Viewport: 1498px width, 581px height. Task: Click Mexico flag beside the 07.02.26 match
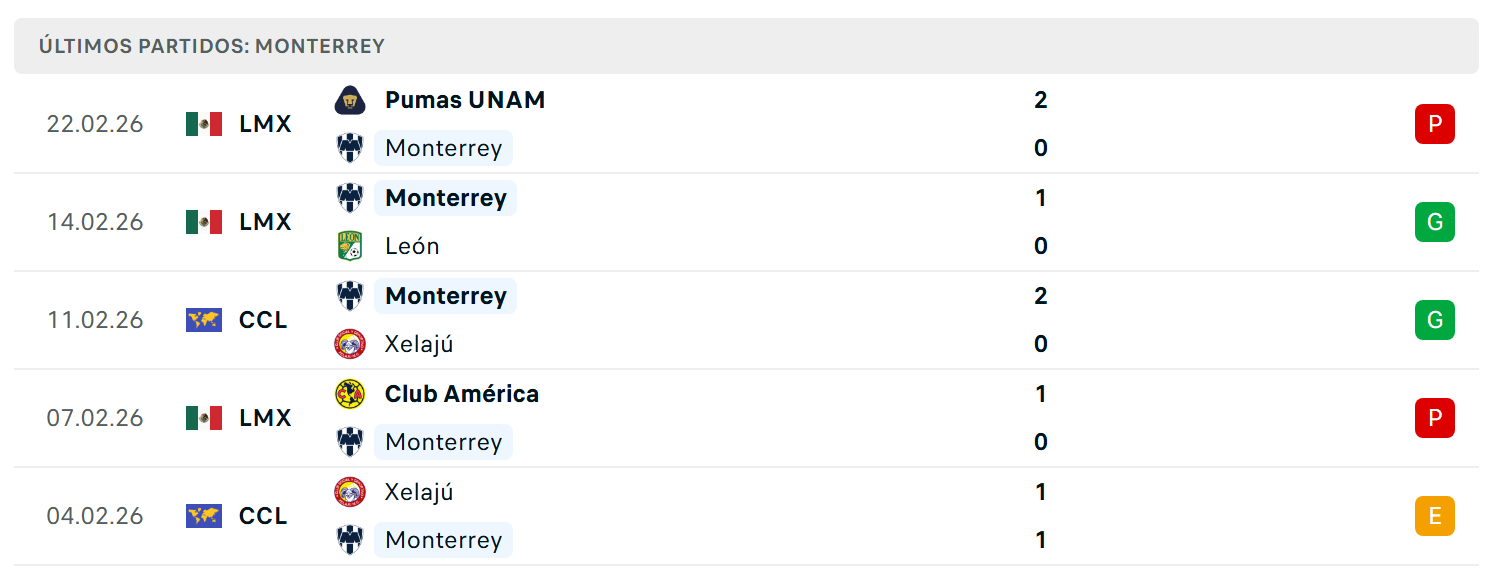(204, 418)
